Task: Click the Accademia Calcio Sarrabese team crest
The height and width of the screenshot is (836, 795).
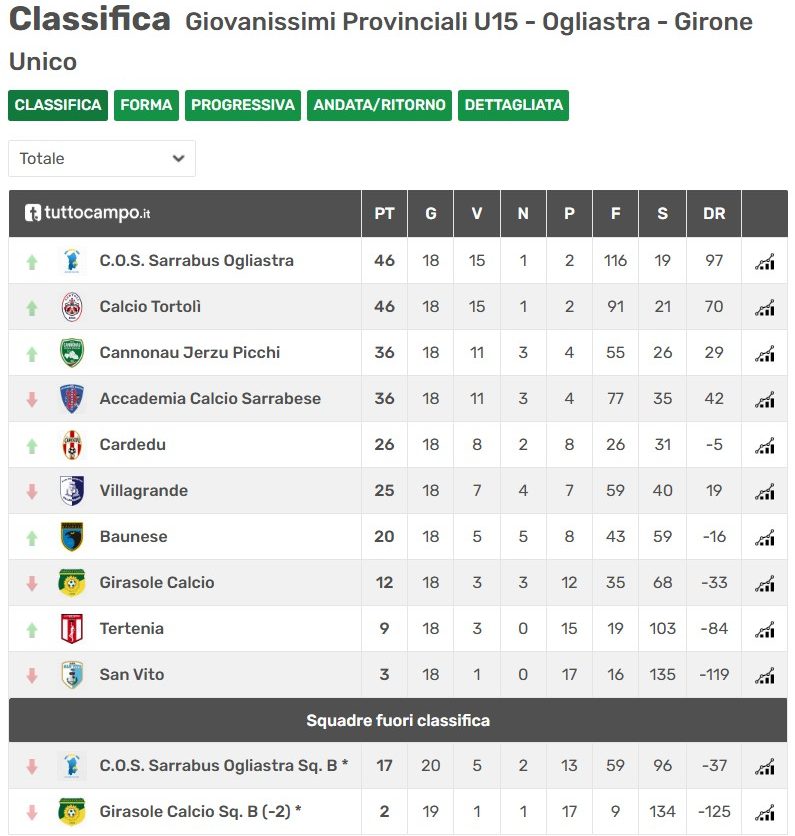Action: tap(71, 398)
